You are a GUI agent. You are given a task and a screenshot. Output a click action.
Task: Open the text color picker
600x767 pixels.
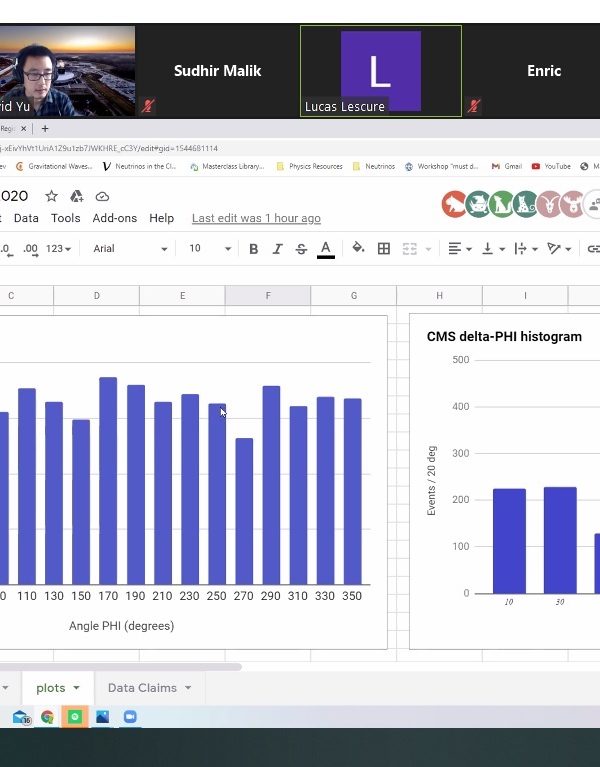(325, 249)
